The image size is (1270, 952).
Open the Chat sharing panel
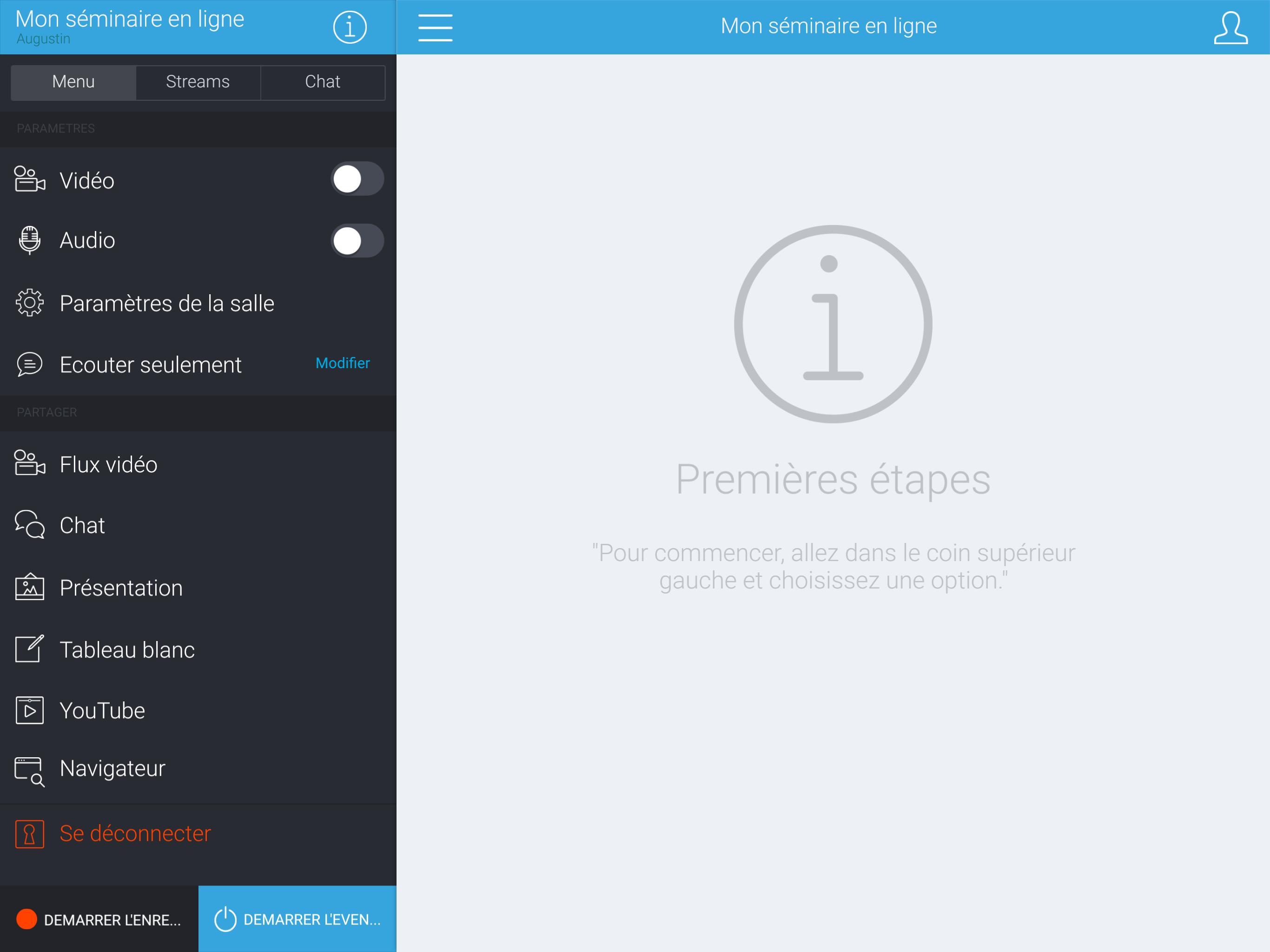[81, 524]
